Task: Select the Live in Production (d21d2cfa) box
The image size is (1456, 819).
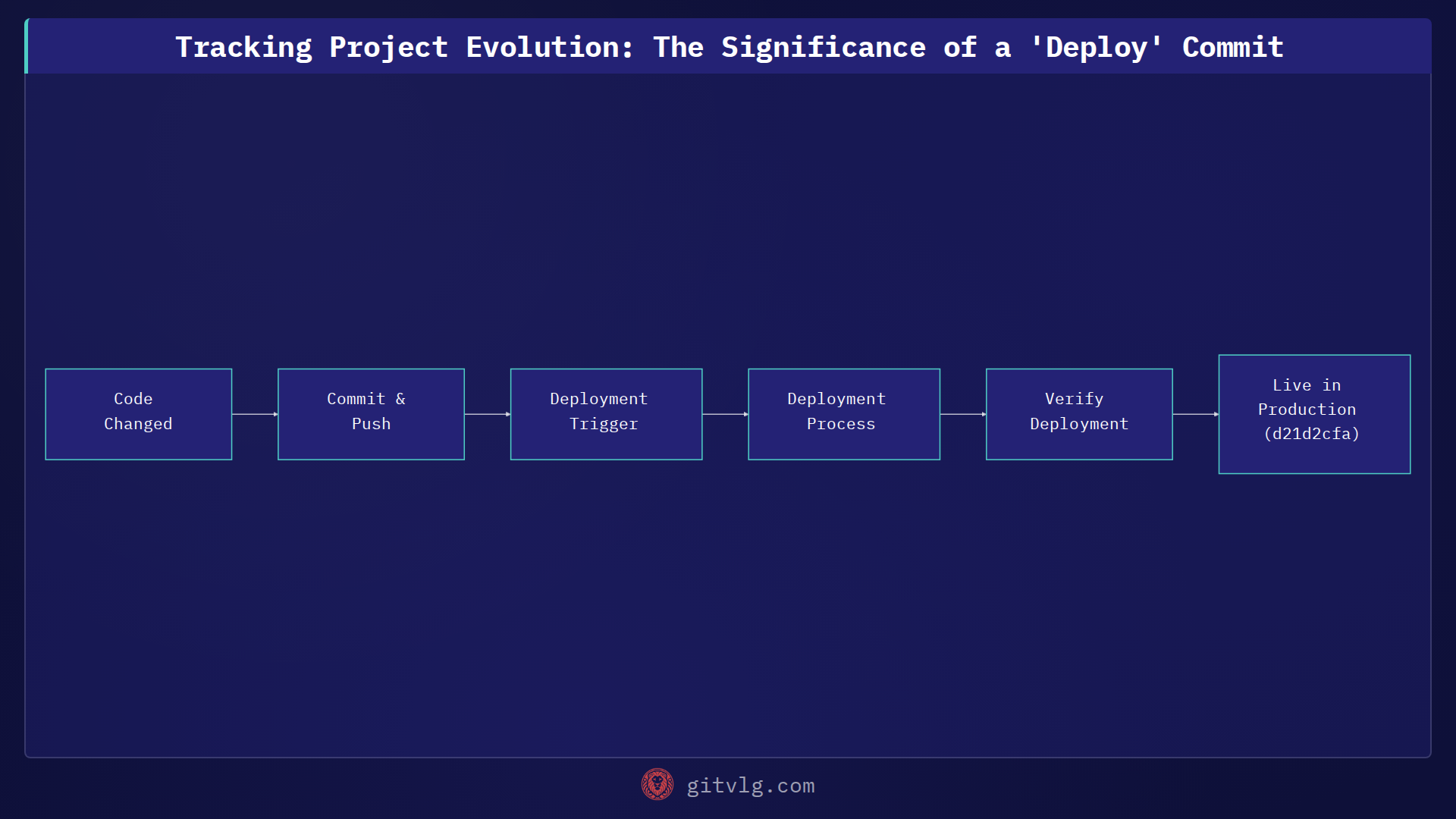Action: [1314, 414]
